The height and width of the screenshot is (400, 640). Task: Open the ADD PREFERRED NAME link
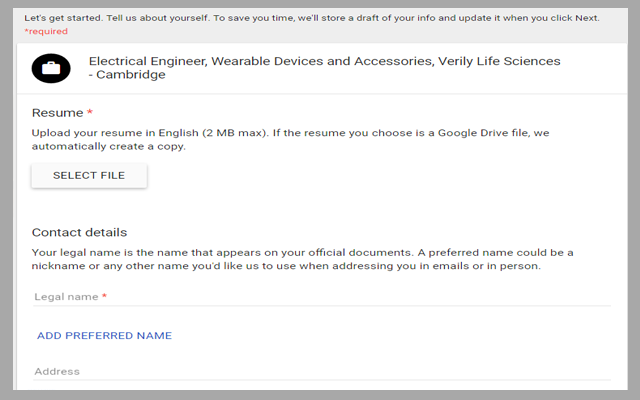[x=104, y=336]
